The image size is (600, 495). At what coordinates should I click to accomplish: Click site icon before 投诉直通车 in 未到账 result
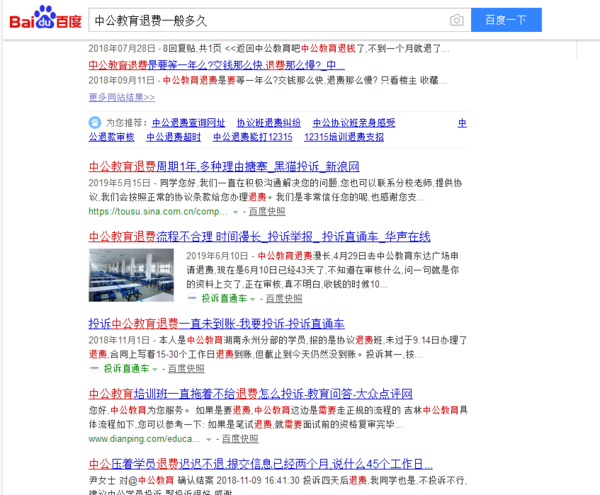tap(94, 369)
